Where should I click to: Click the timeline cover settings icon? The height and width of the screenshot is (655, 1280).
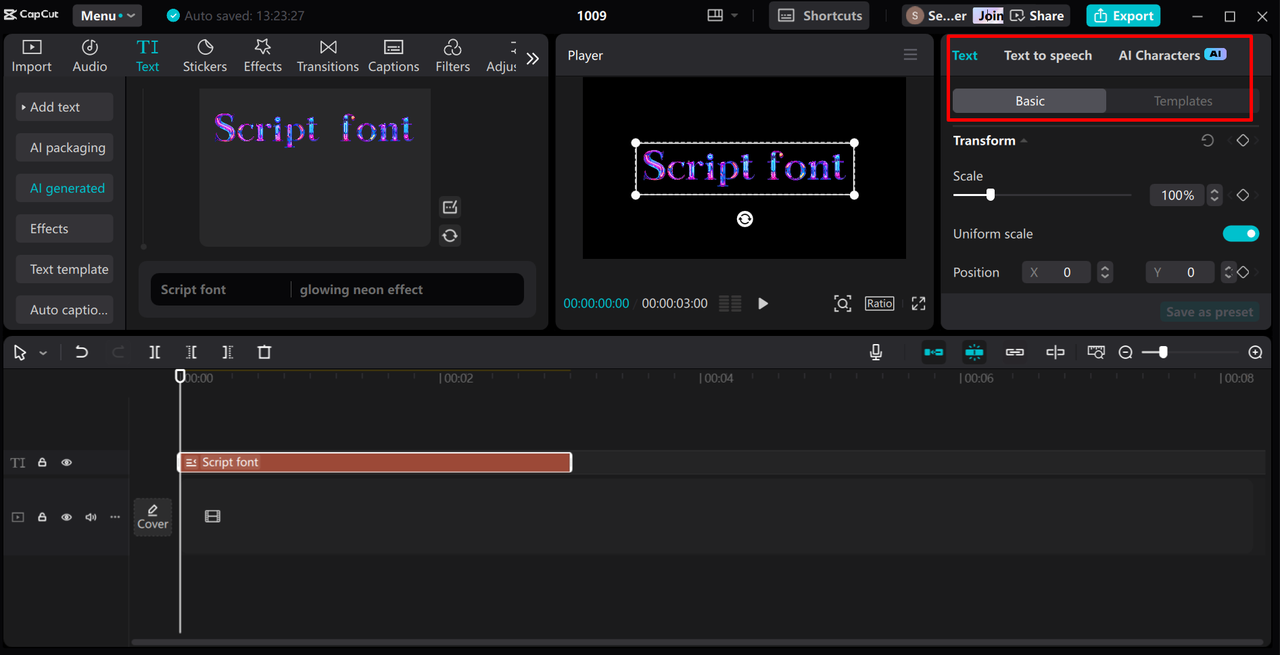pyautogui.click(x=1096, y=352)
